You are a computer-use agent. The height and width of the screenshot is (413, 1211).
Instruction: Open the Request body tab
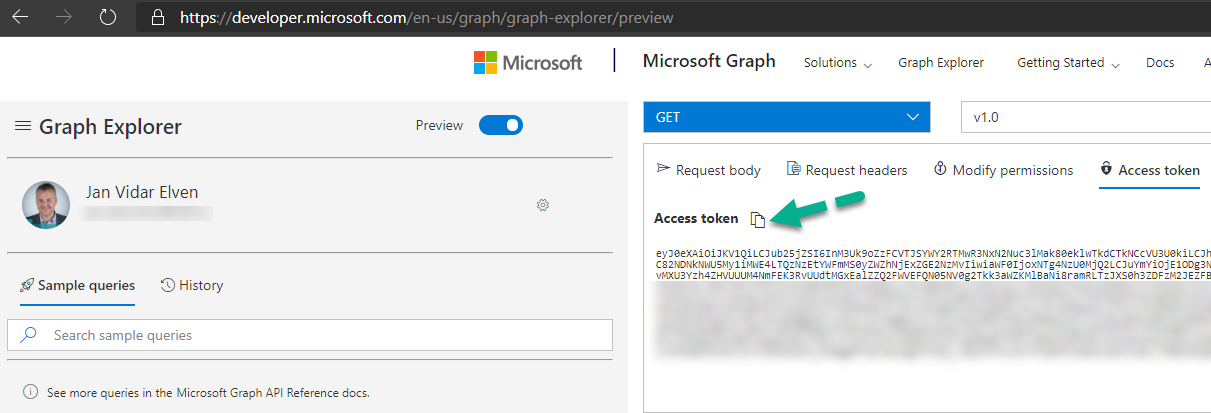point(708,170)
